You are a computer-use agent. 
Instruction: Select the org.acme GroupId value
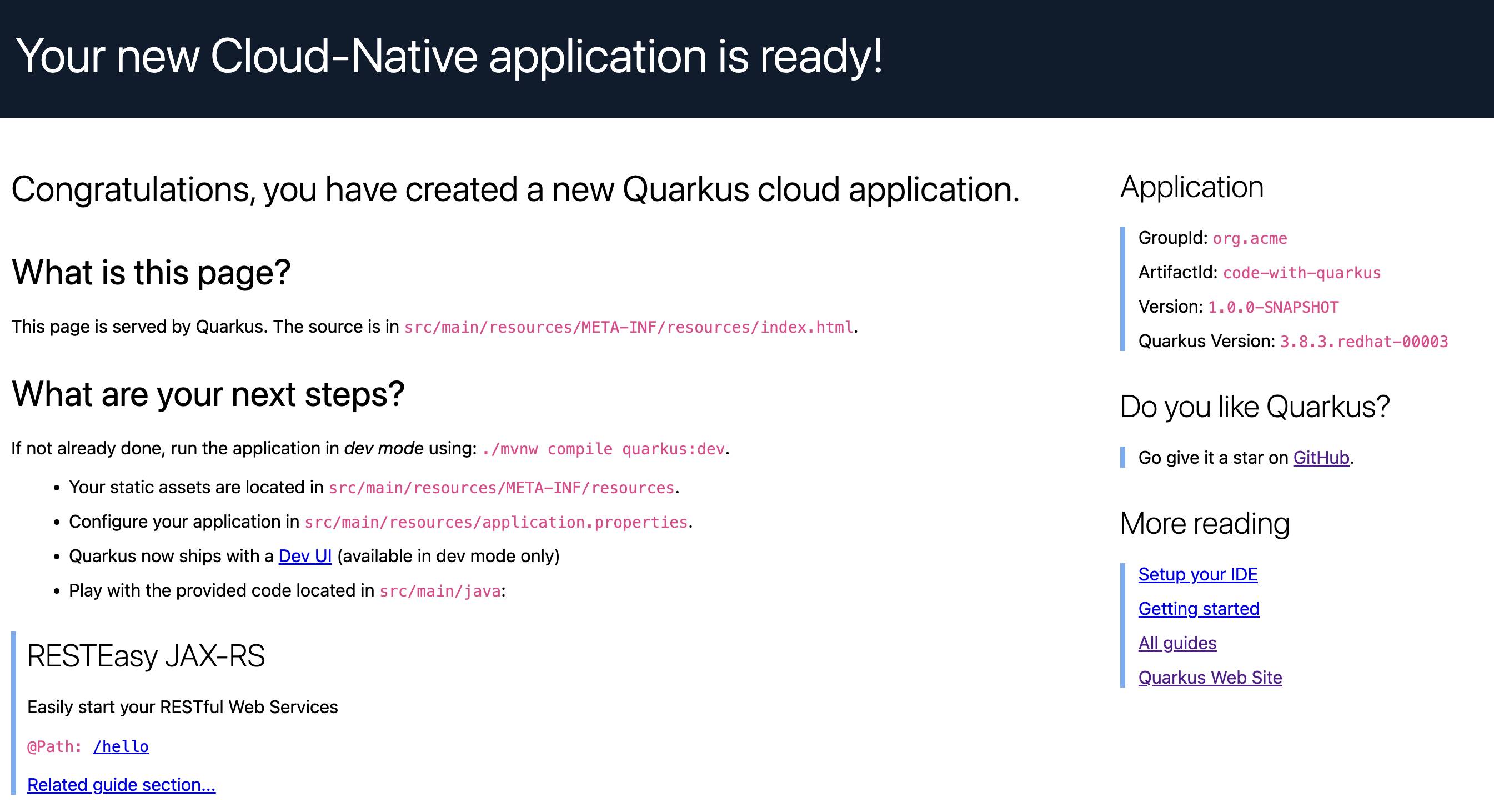click(1250, 238)
